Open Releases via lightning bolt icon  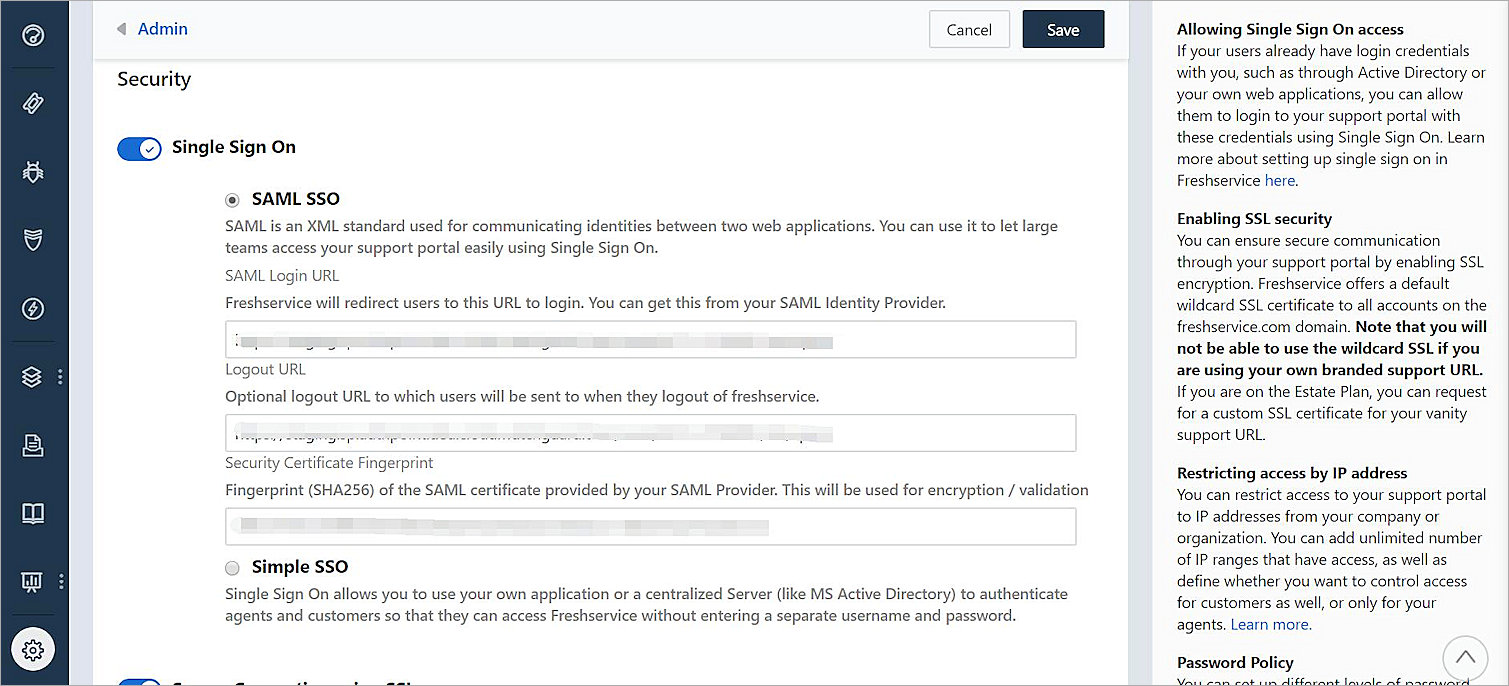[33, 308]
